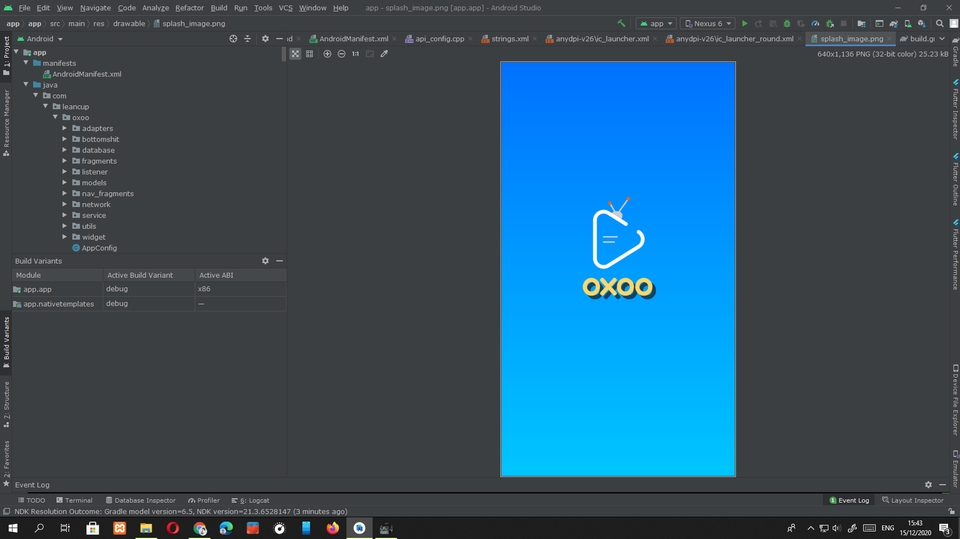The height and width of the screenshot is (539, 960).
Task: Open Build Variants panel settings gear
Action: 265,261
